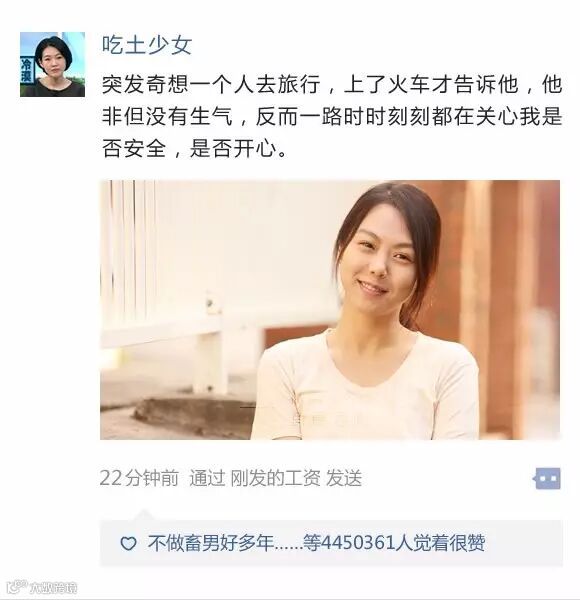This screenshot has width=580, height=600.
Task: Click the likes bar pointer triangle
Action: point(143,515)
